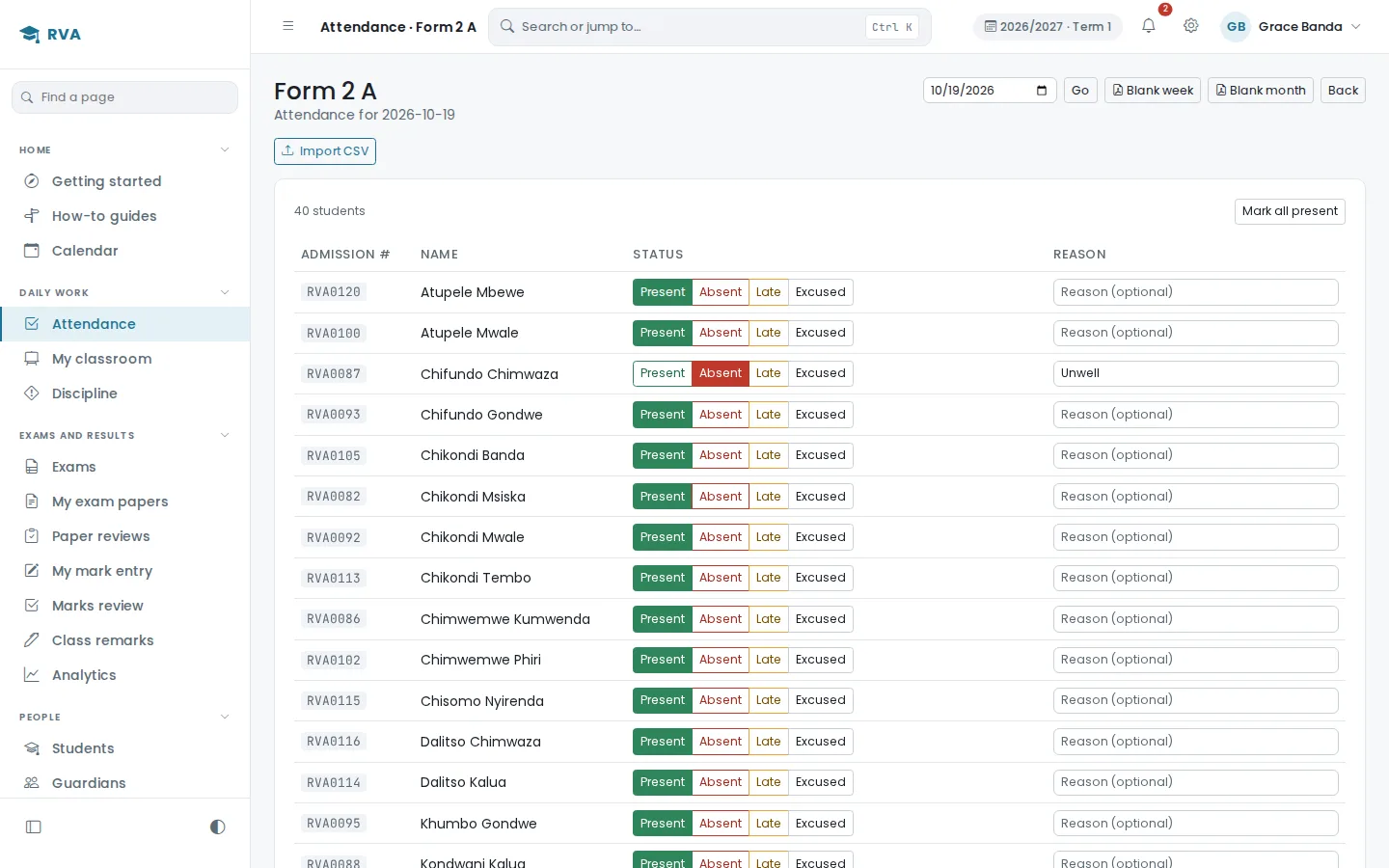Image resolution: width=1389 pixels, height=868 pixels.
Task: Navigate to Class remarks
Action: coord(125,640)
